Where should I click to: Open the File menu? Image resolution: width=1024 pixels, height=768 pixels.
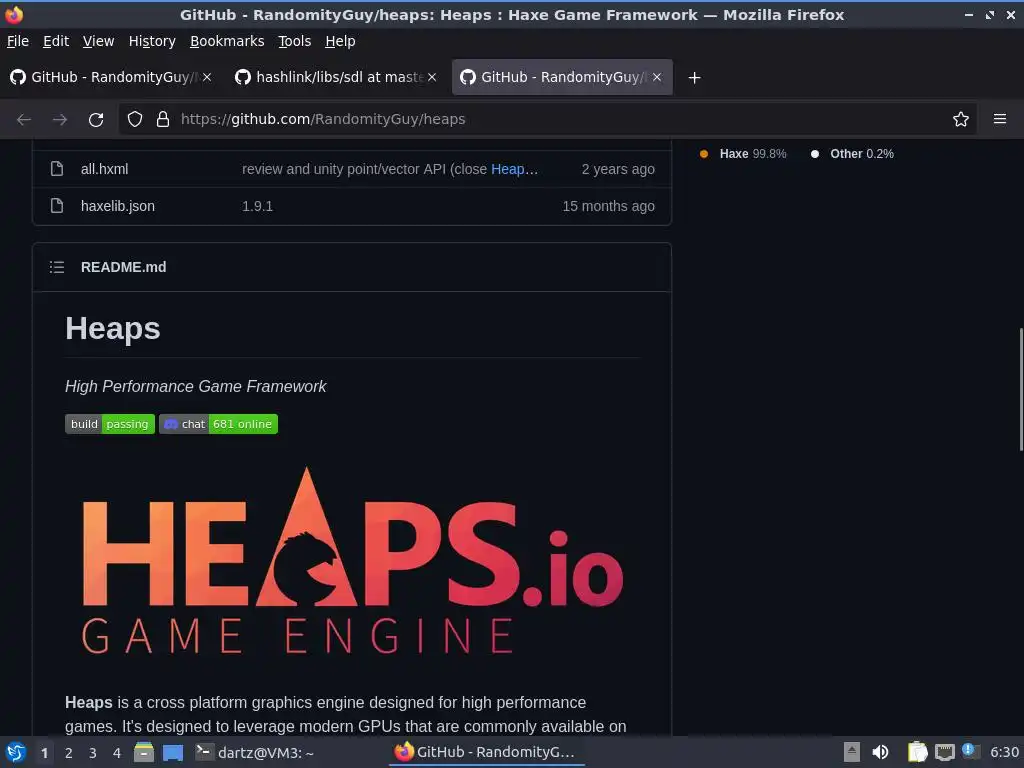[18, 41]
